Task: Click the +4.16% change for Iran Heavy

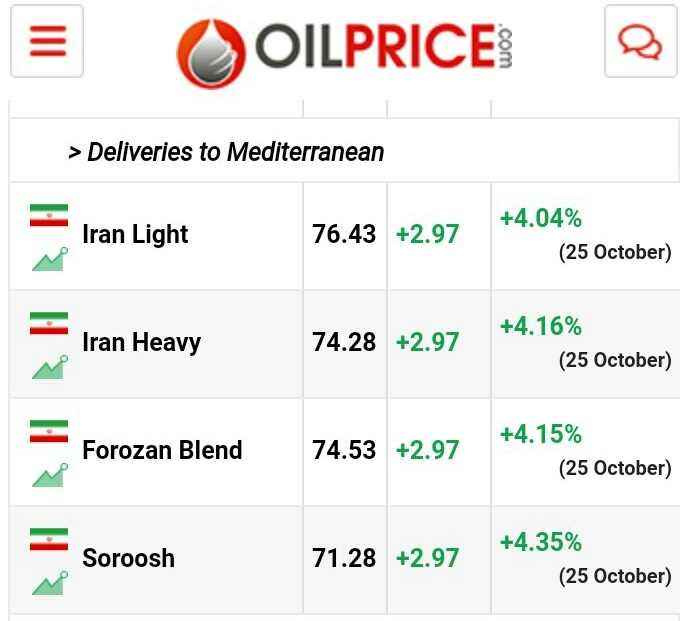Action: pos(541,326)
